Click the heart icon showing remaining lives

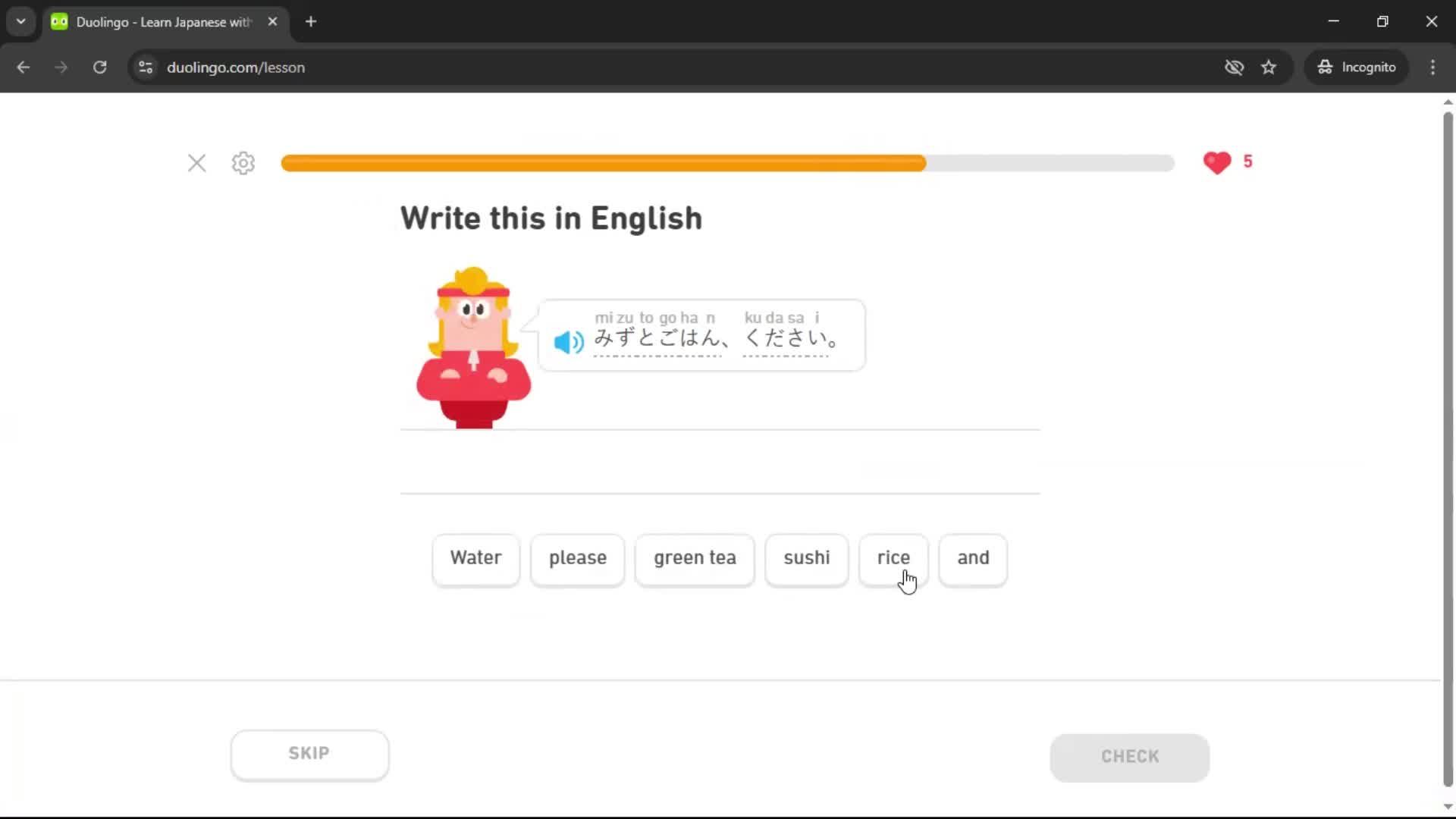1217,162
